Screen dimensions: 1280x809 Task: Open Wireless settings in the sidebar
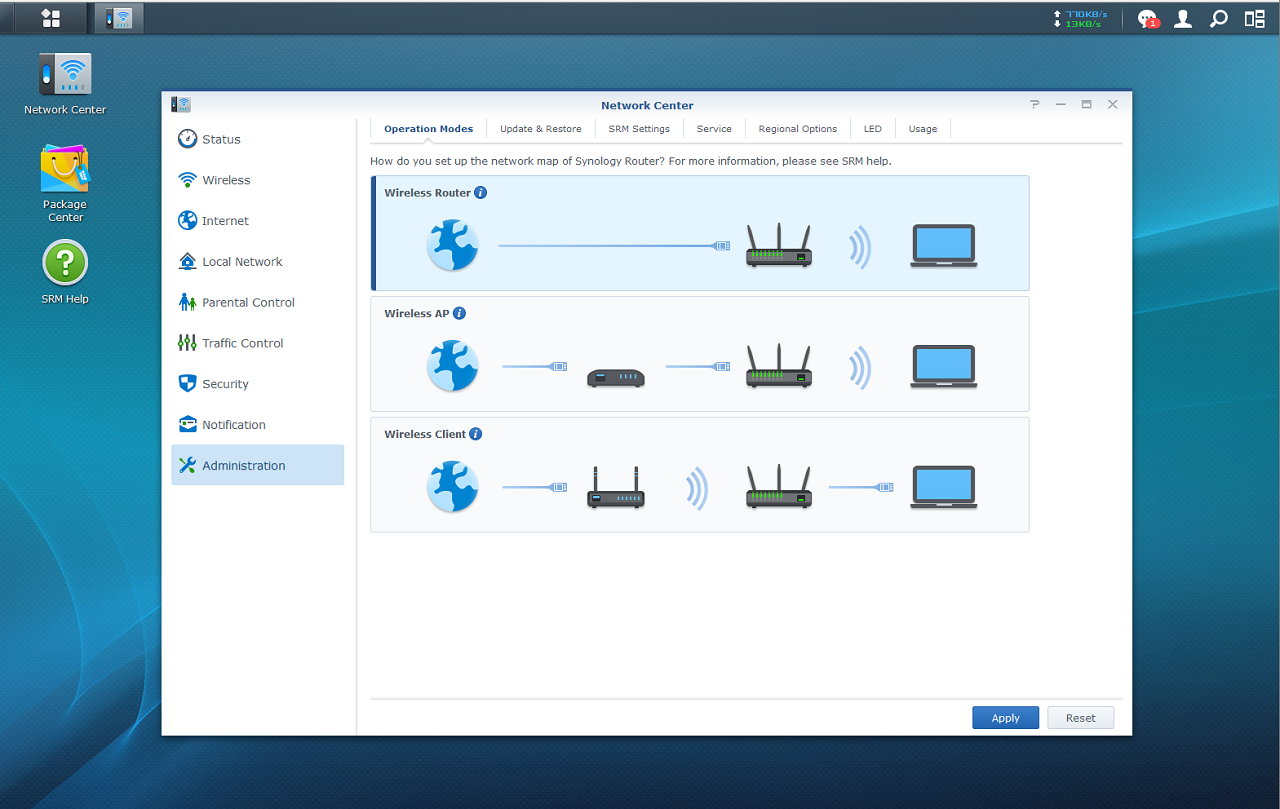click(x=257, y=180)
